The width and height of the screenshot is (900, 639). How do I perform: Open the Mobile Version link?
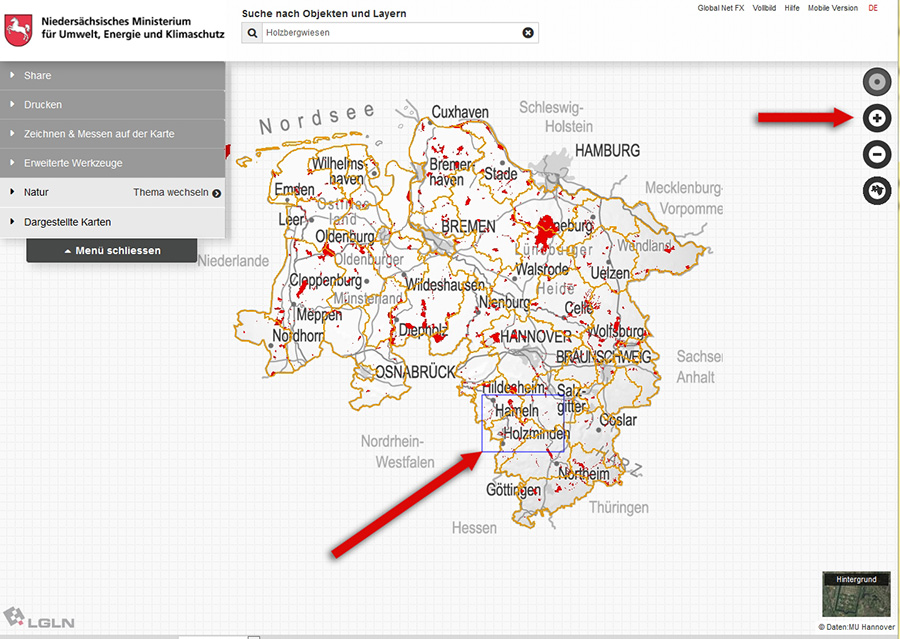(x=832, y=8)
